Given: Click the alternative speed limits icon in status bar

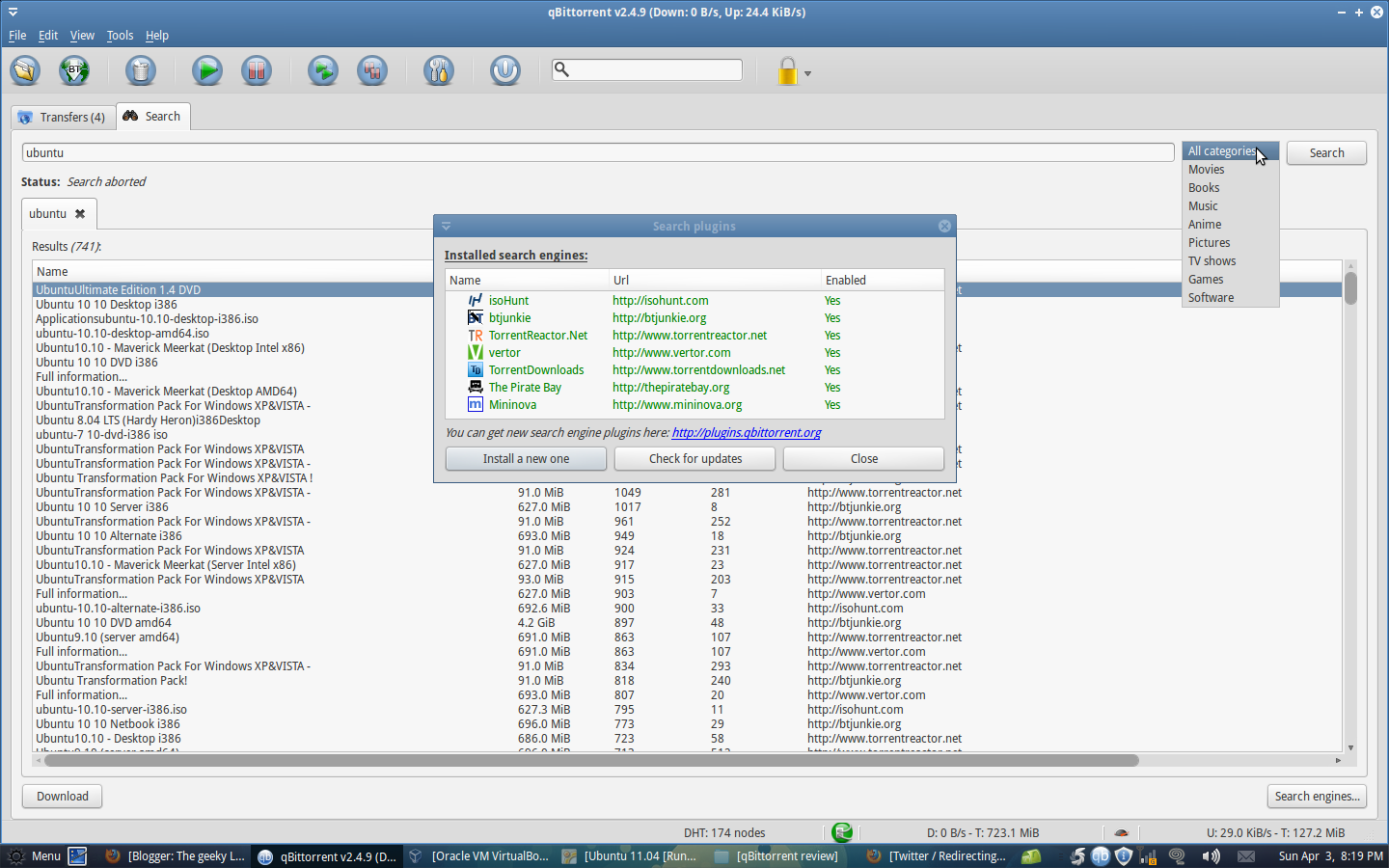Looking at the screenshot, I should pyautogui.click(x=1121, y=832).
